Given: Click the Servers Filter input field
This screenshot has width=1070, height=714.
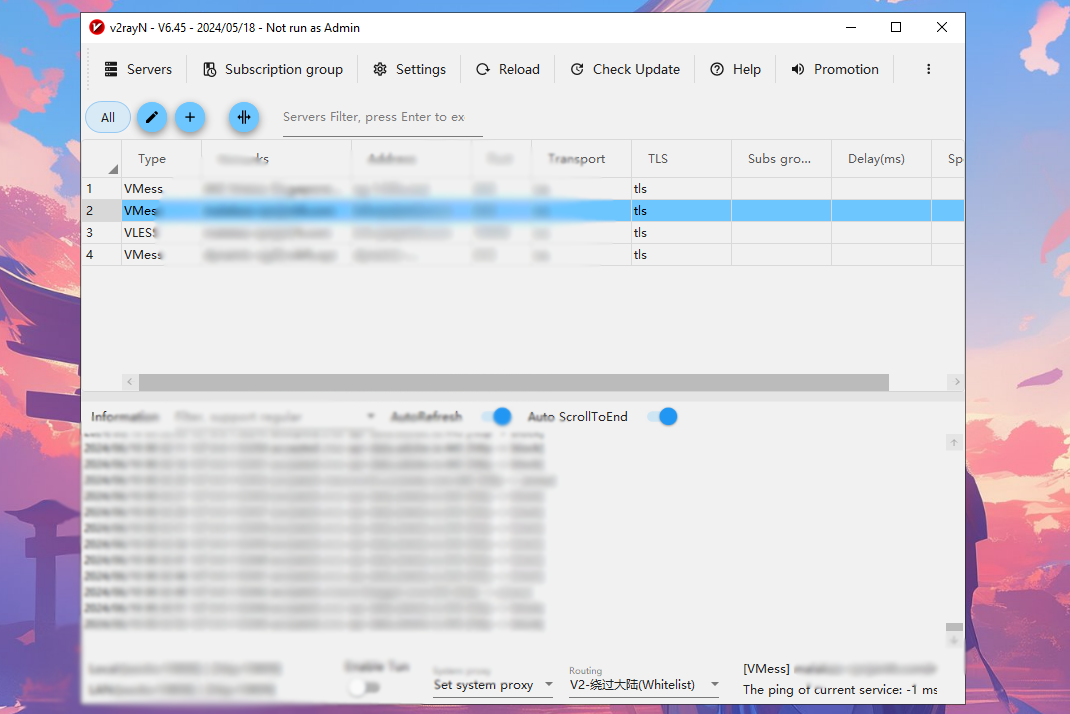Looking at the screenshot, I should pos(382,117).
